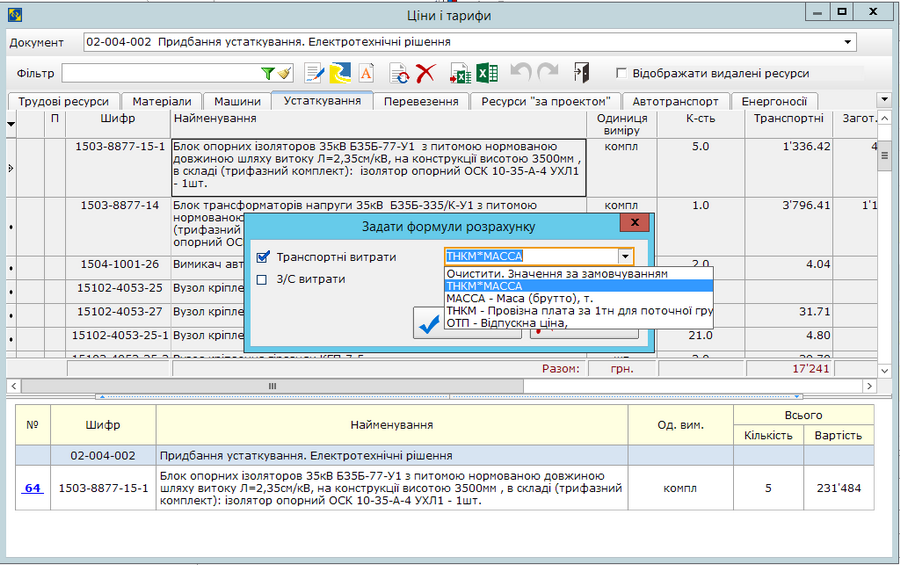900x565 pixels.
Task: Enable the З/С витрати checkbox
Action: coord(263,279)
